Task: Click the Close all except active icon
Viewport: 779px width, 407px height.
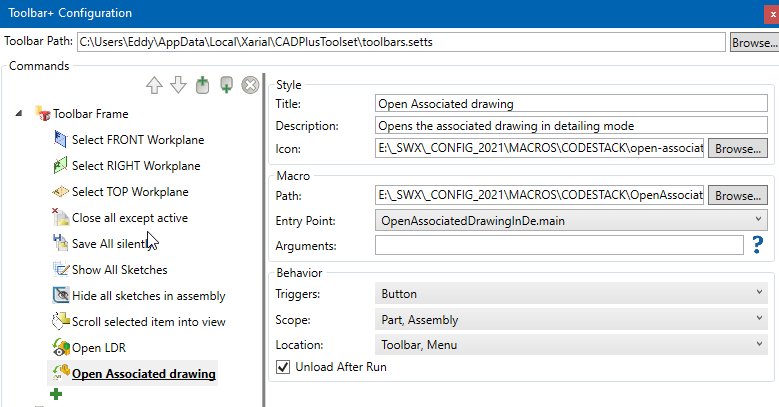Action: (x=60, y=217)
